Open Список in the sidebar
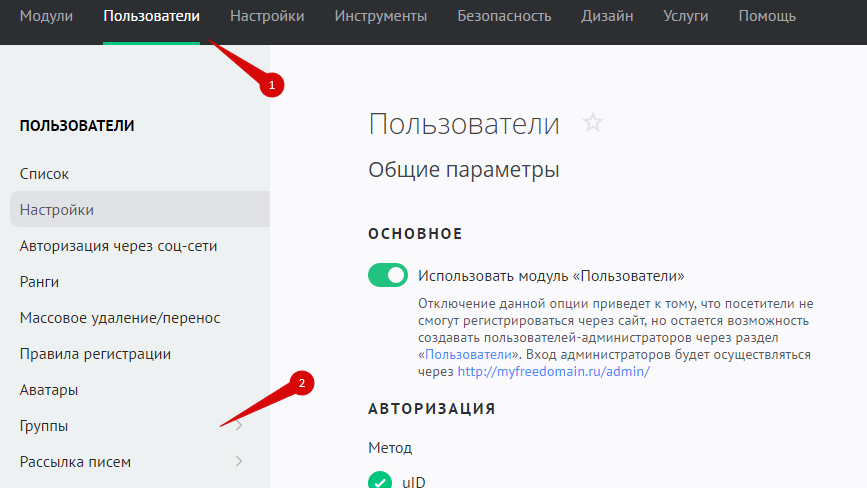867x488 pixels. click(44, 174)
